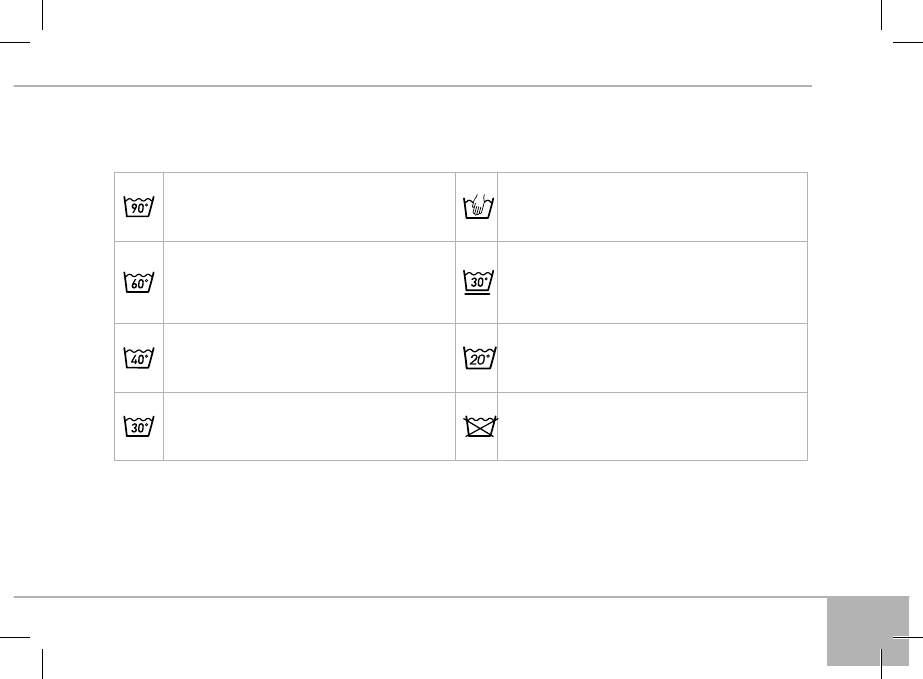923x679 pixels.
Task: Click the empty description cell beside 90° symbol
Action: (x=309, y=207)
